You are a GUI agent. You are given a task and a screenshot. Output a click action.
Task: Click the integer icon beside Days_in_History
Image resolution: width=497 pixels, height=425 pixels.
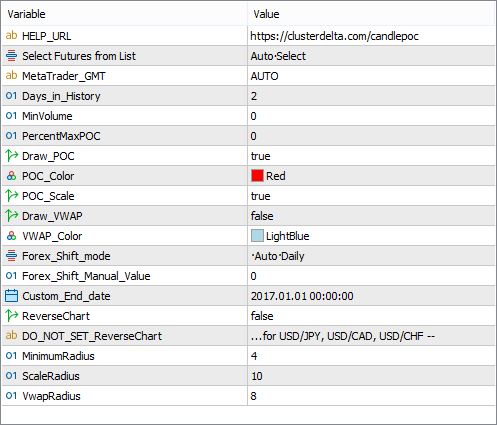[11, 96]
